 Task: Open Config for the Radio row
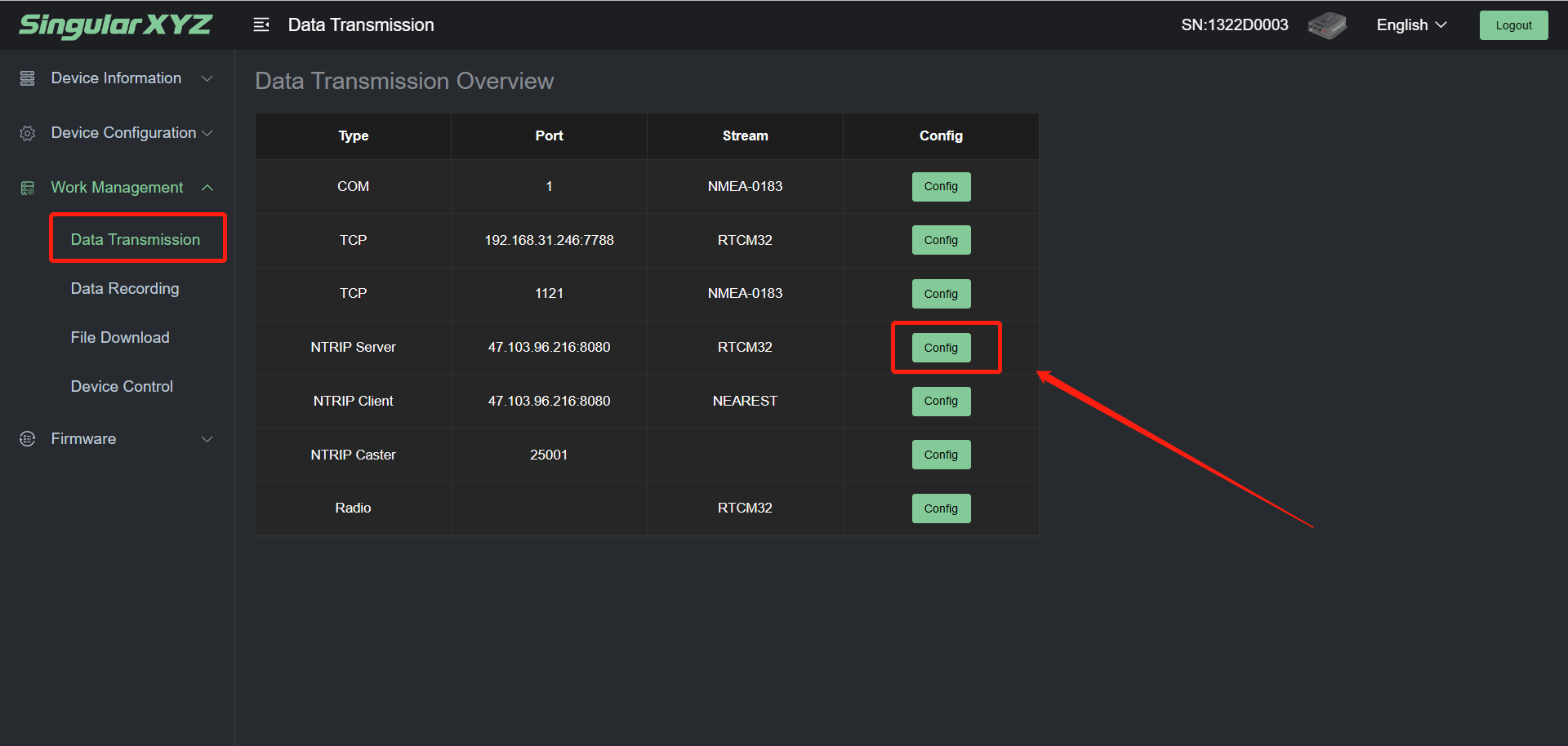click(x=941, y=508)
